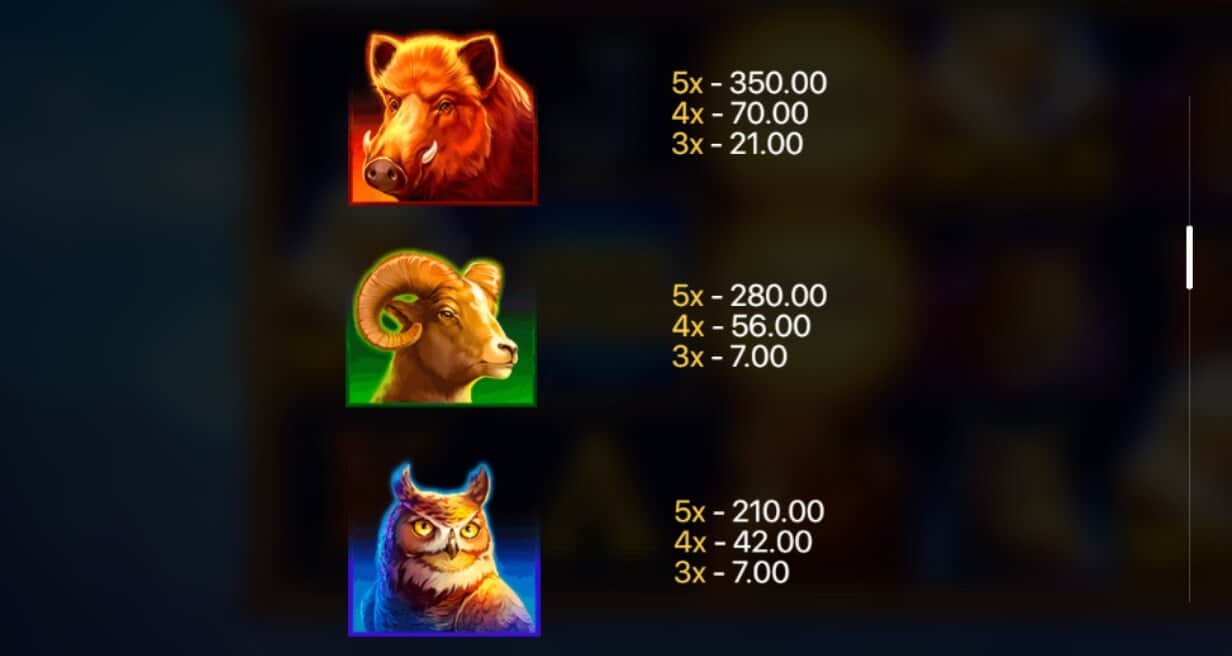Click the ram's 3x - 7.00 payout line
The width and height of the screenshot is (1232, 656).
[729, 356]
